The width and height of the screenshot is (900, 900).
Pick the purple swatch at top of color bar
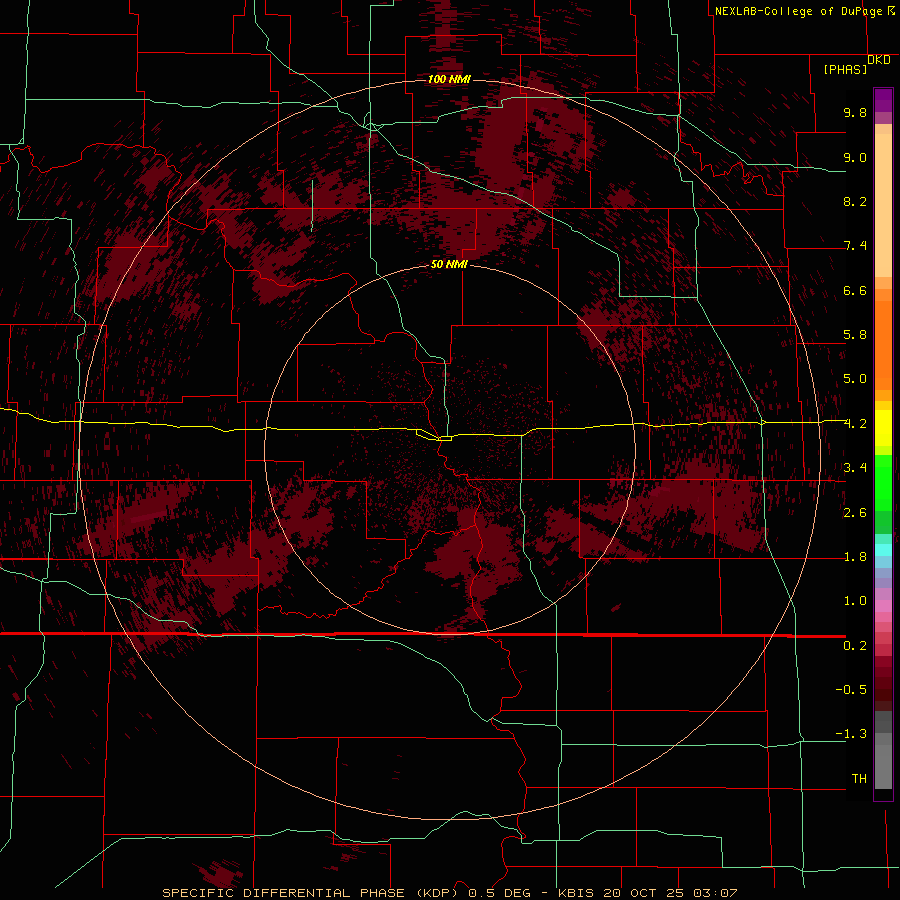(x=883, y=100)
